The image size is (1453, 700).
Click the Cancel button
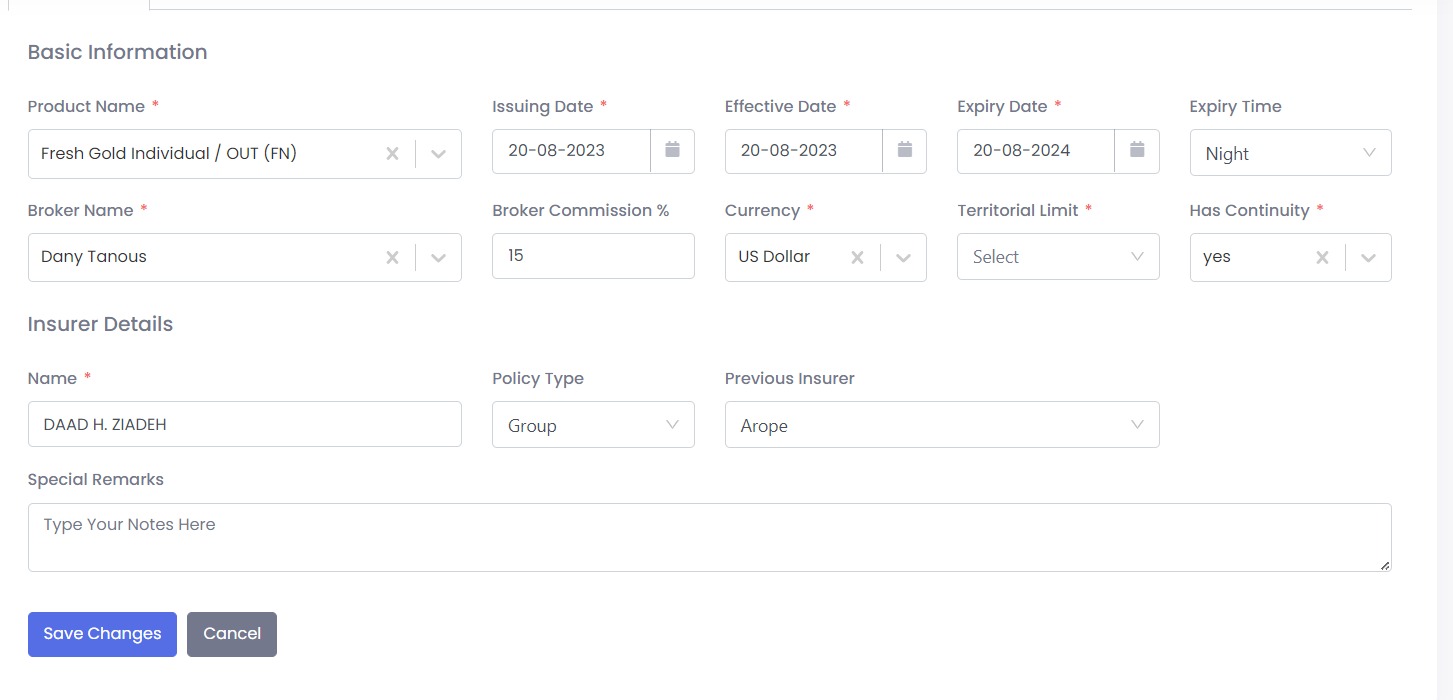pyautogui.click(x=232, y=634)
